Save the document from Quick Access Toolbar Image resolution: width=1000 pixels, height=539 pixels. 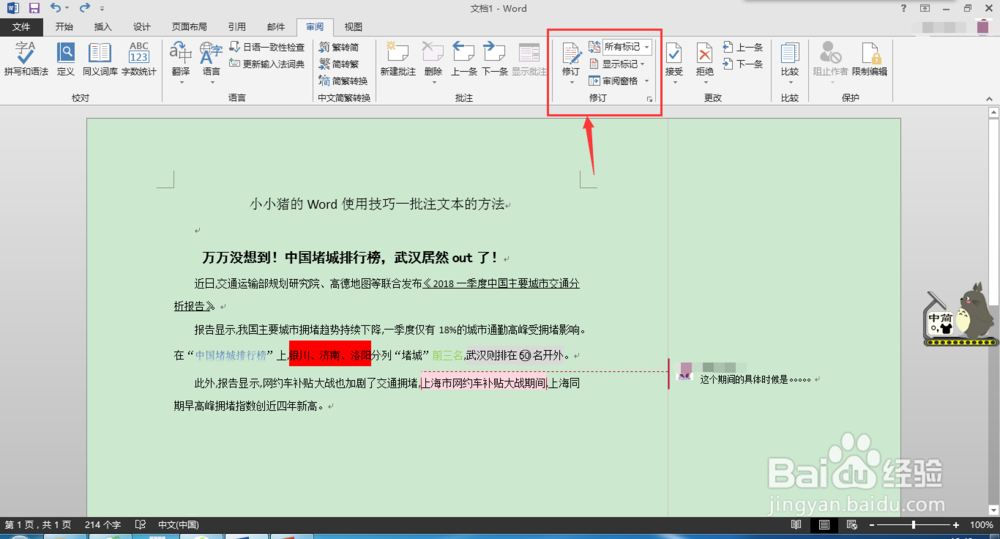tap(34, 8)
